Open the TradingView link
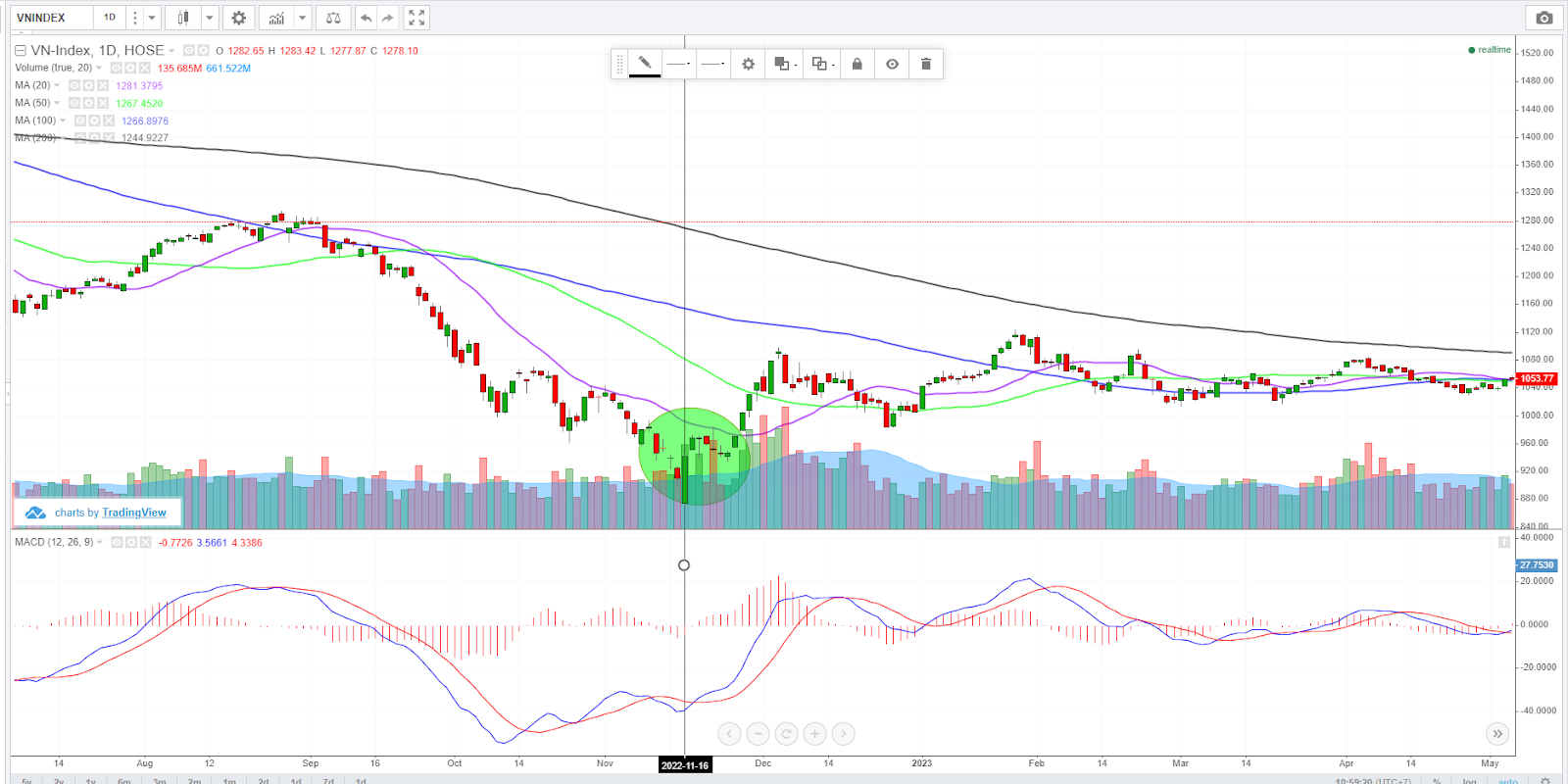1568x784 pixels. coord(134,513)
